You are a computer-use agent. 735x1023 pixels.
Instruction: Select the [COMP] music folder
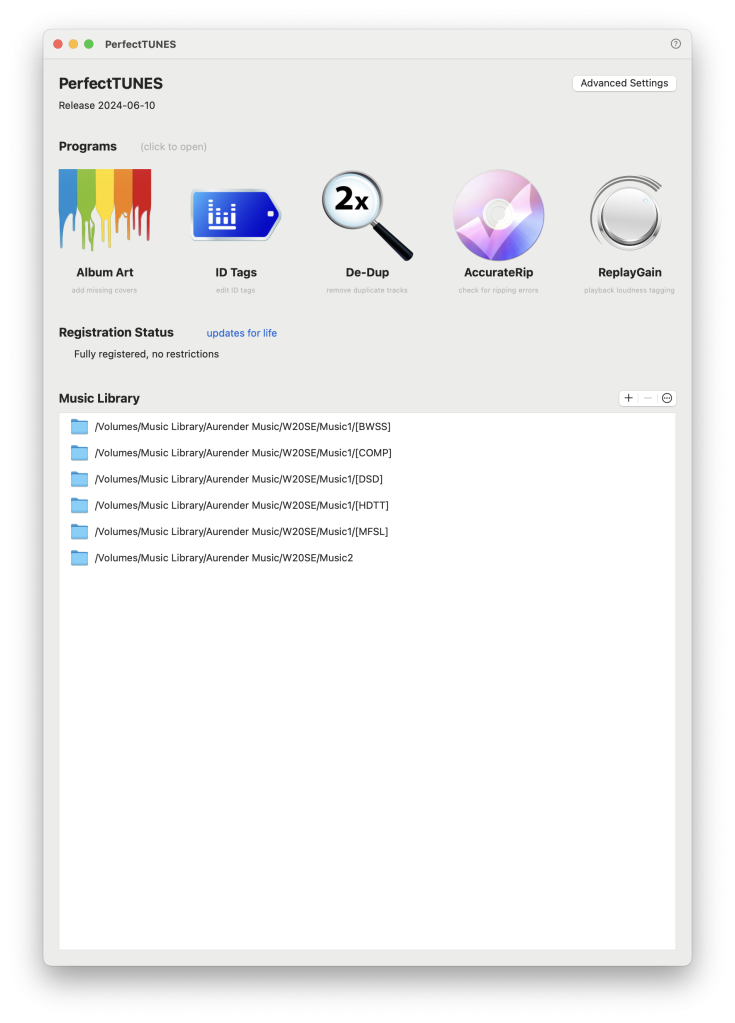click(x=242, y=453)
